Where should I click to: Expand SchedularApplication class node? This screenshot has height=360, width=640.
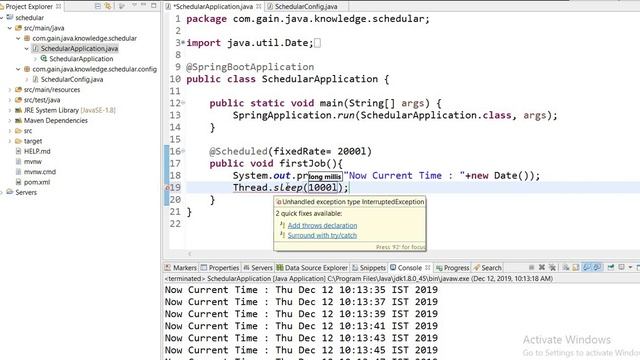pos(35,59)
